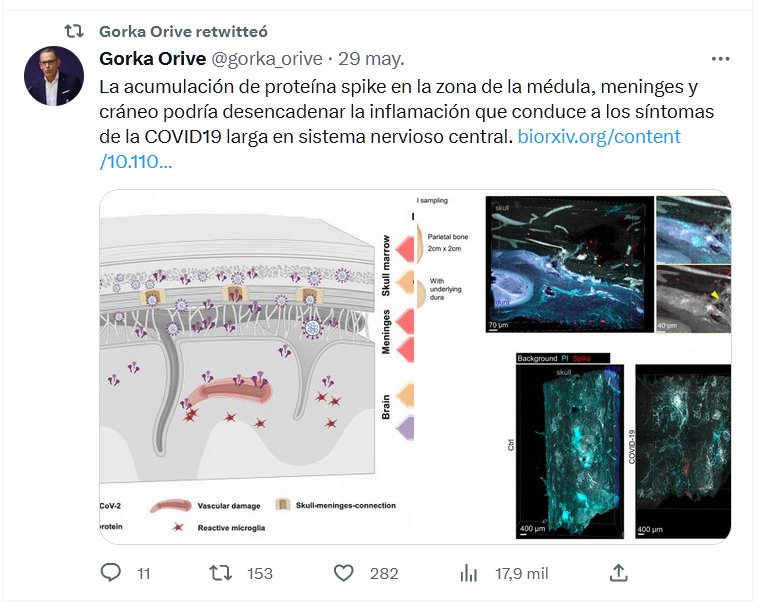Click the 153 retweets count
Image resolution: width=766 pixels, height=602 pixels.
point(260,573)
